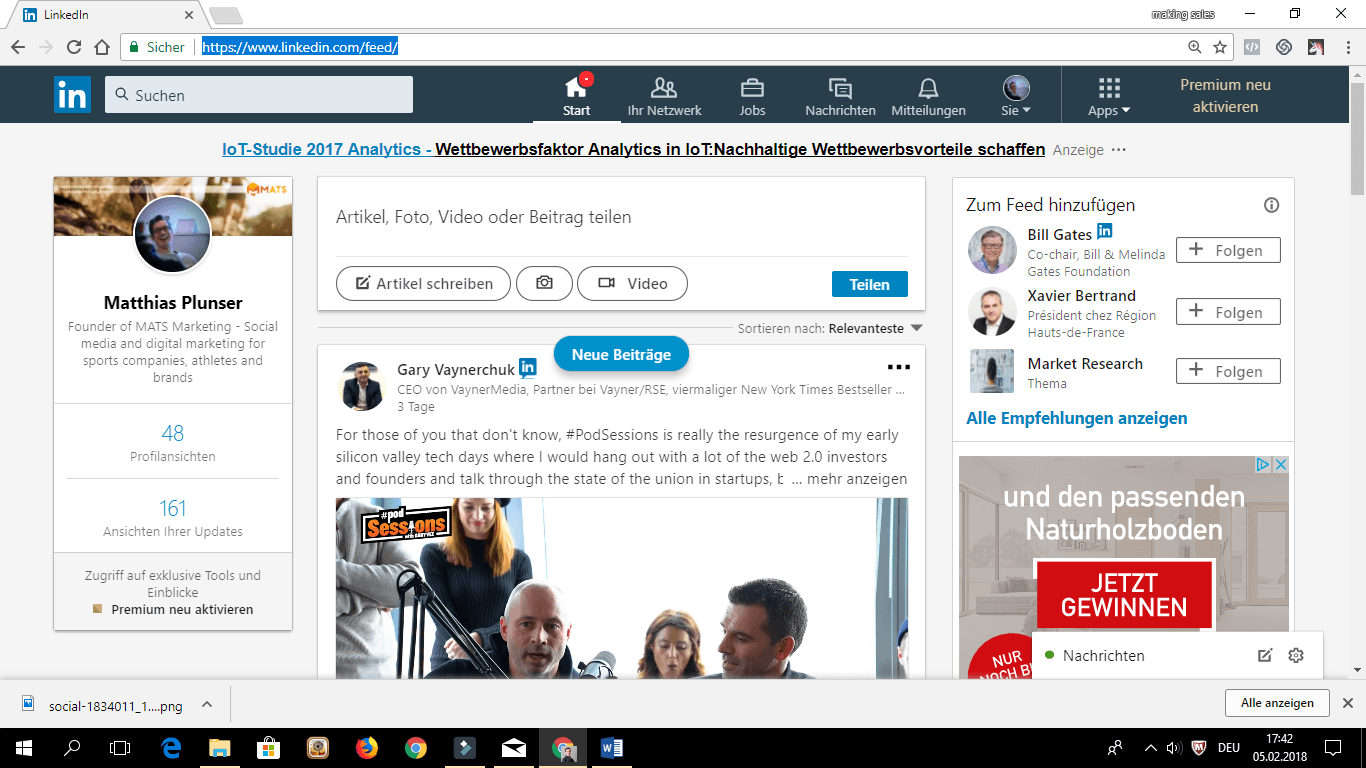Open social-1834011 png downloaded file
1366x768 pixels.
pyautogui.click(x=105, y=705)
